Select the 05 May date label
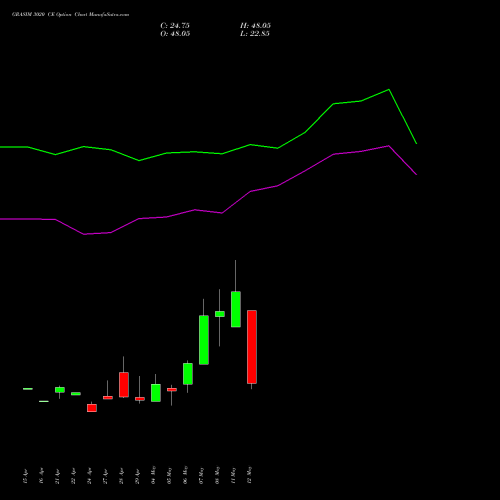The width and height of the screenshot is (500, 500). 169,475
